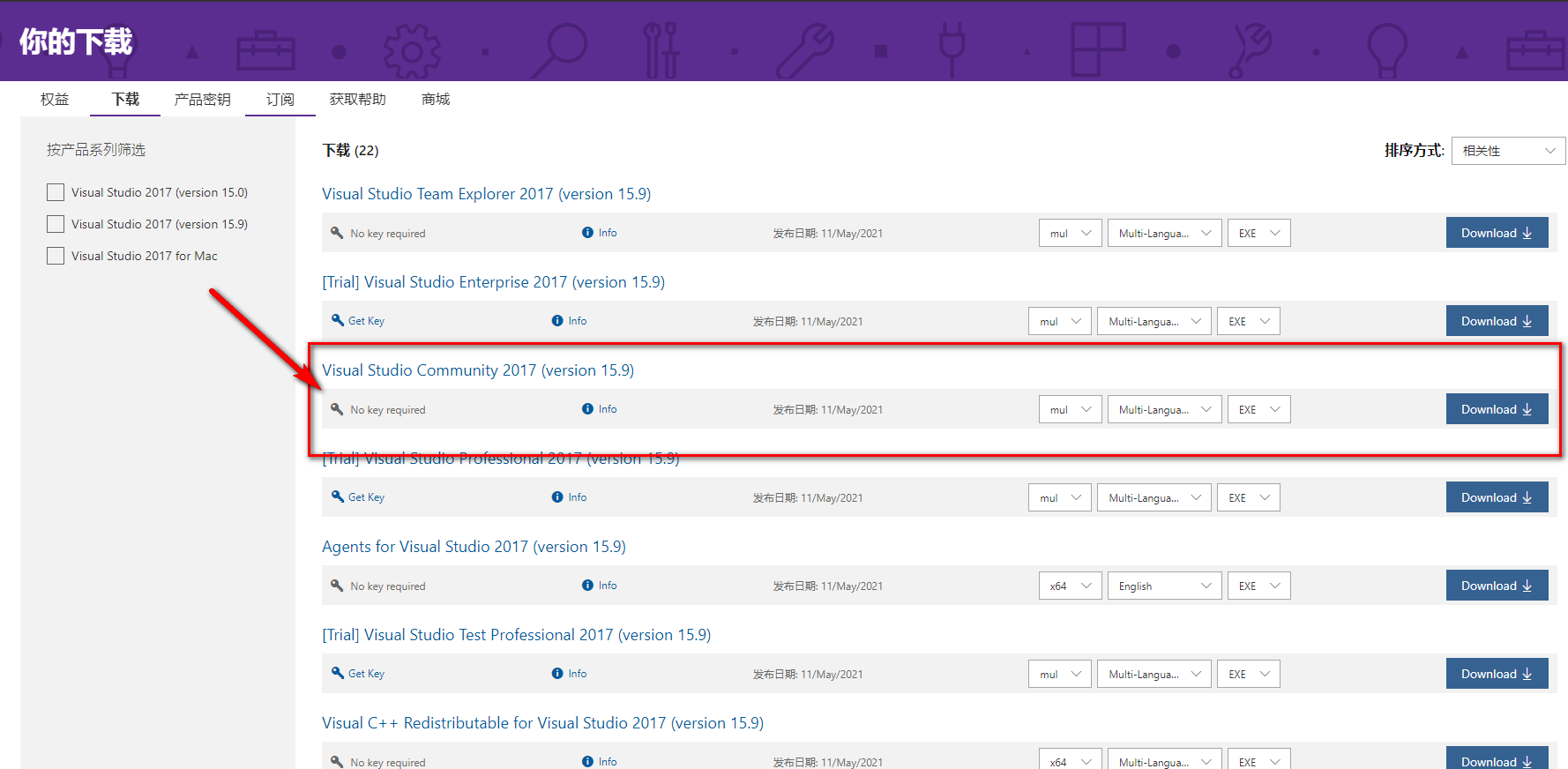Image resolution: width=1568 pixels, height=769 pixels.
Task: Click key icon in Agents for Visual Studio row
Action: [x=337, y=586]
